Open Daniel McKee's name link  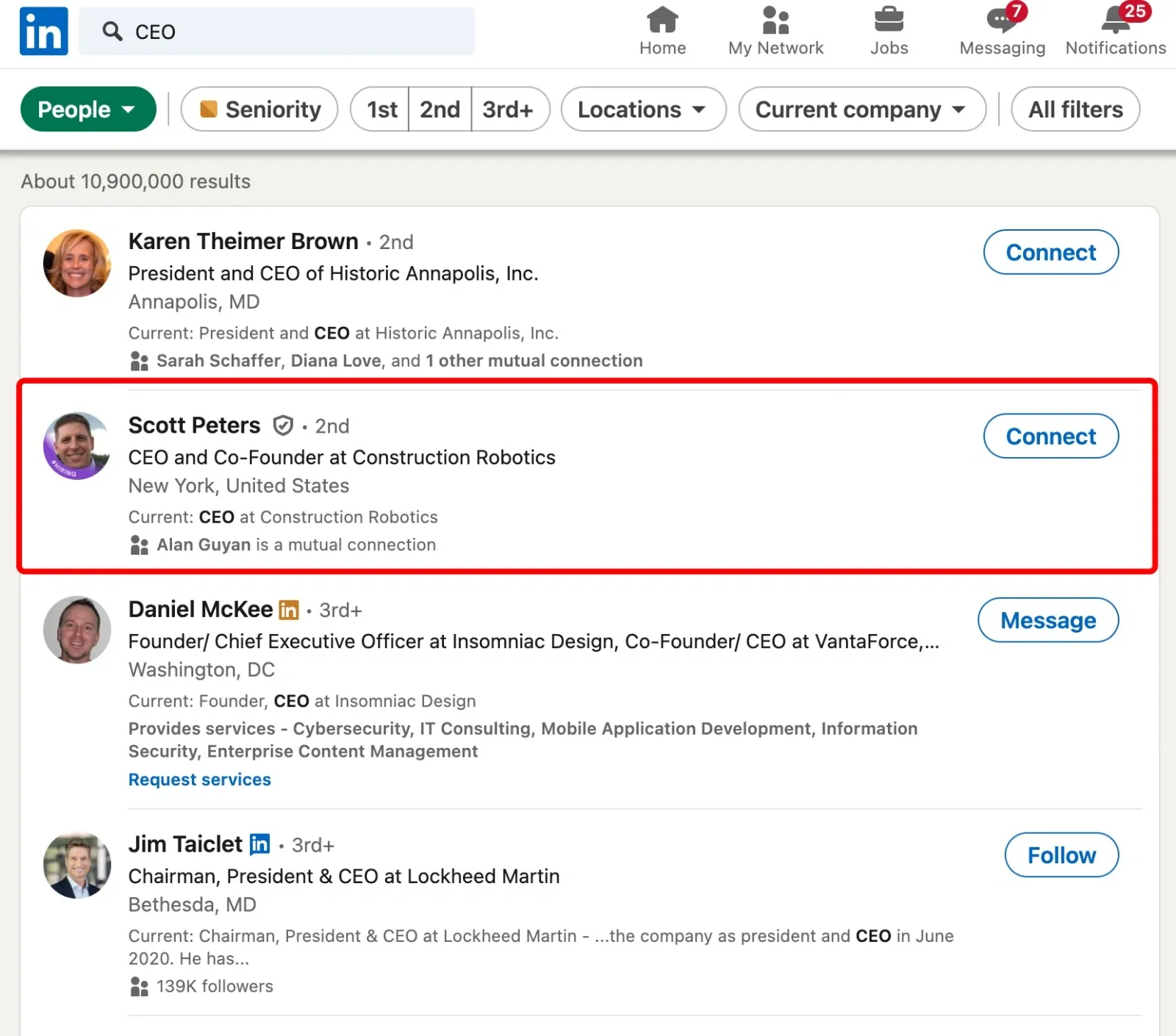click(201, 609)
